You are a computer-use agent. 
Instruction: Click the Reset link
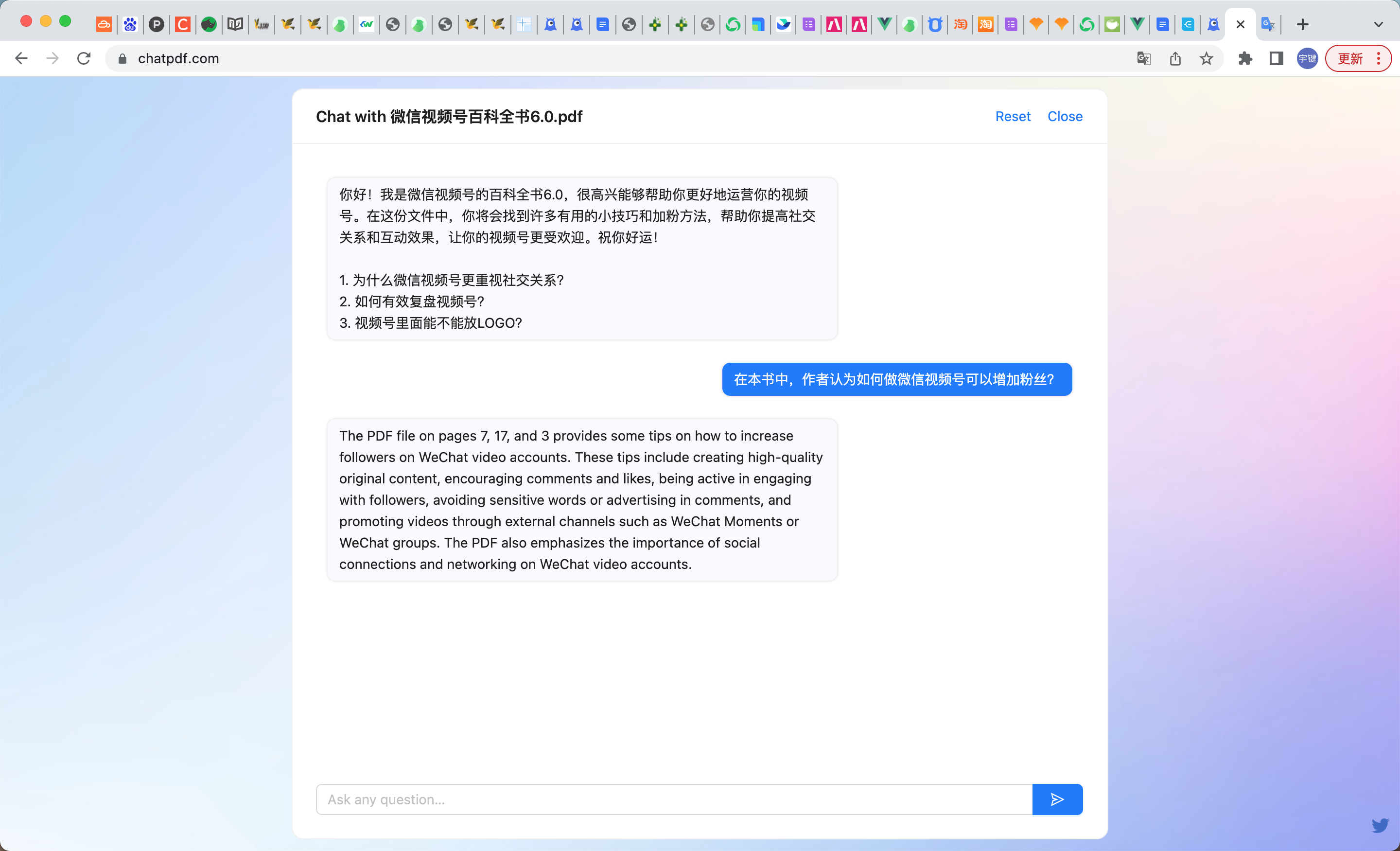(1013, 117)
